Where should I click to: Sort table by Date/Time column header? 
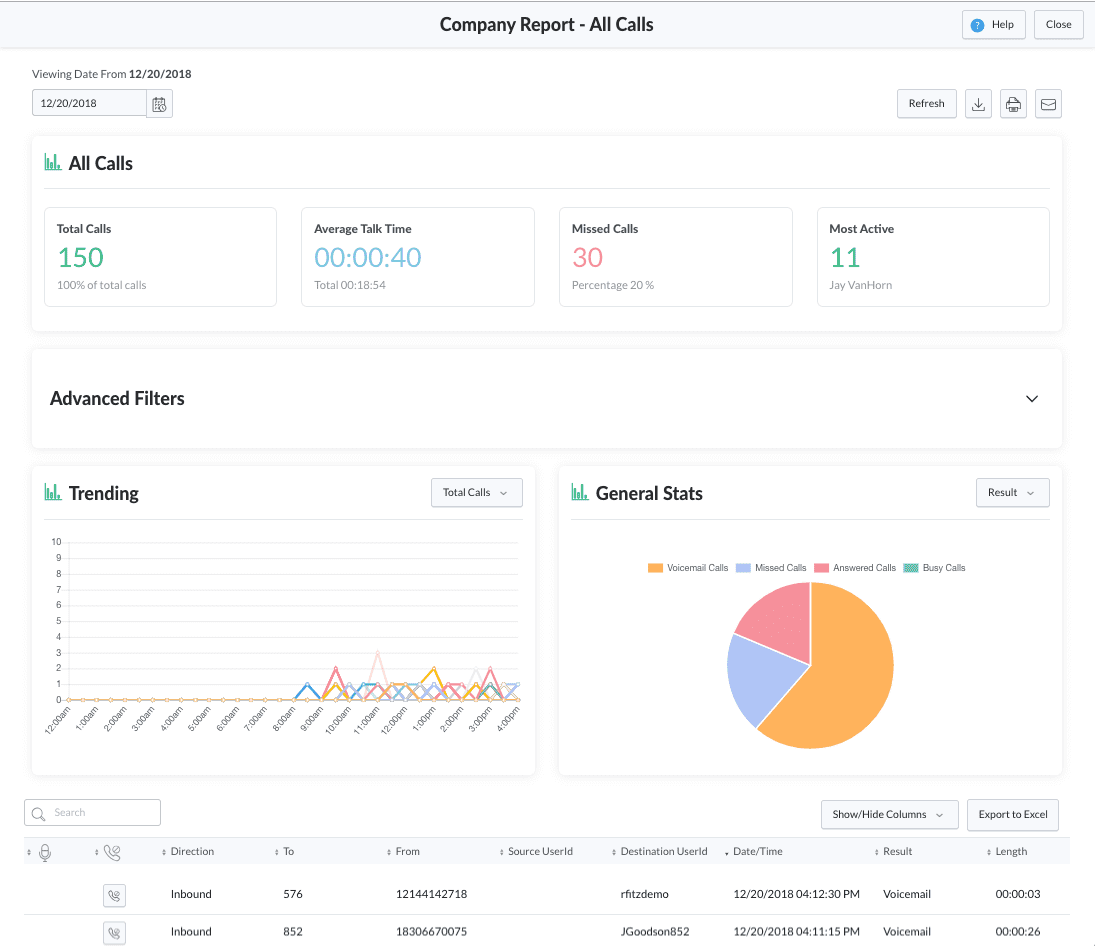[x=757, y=852]
